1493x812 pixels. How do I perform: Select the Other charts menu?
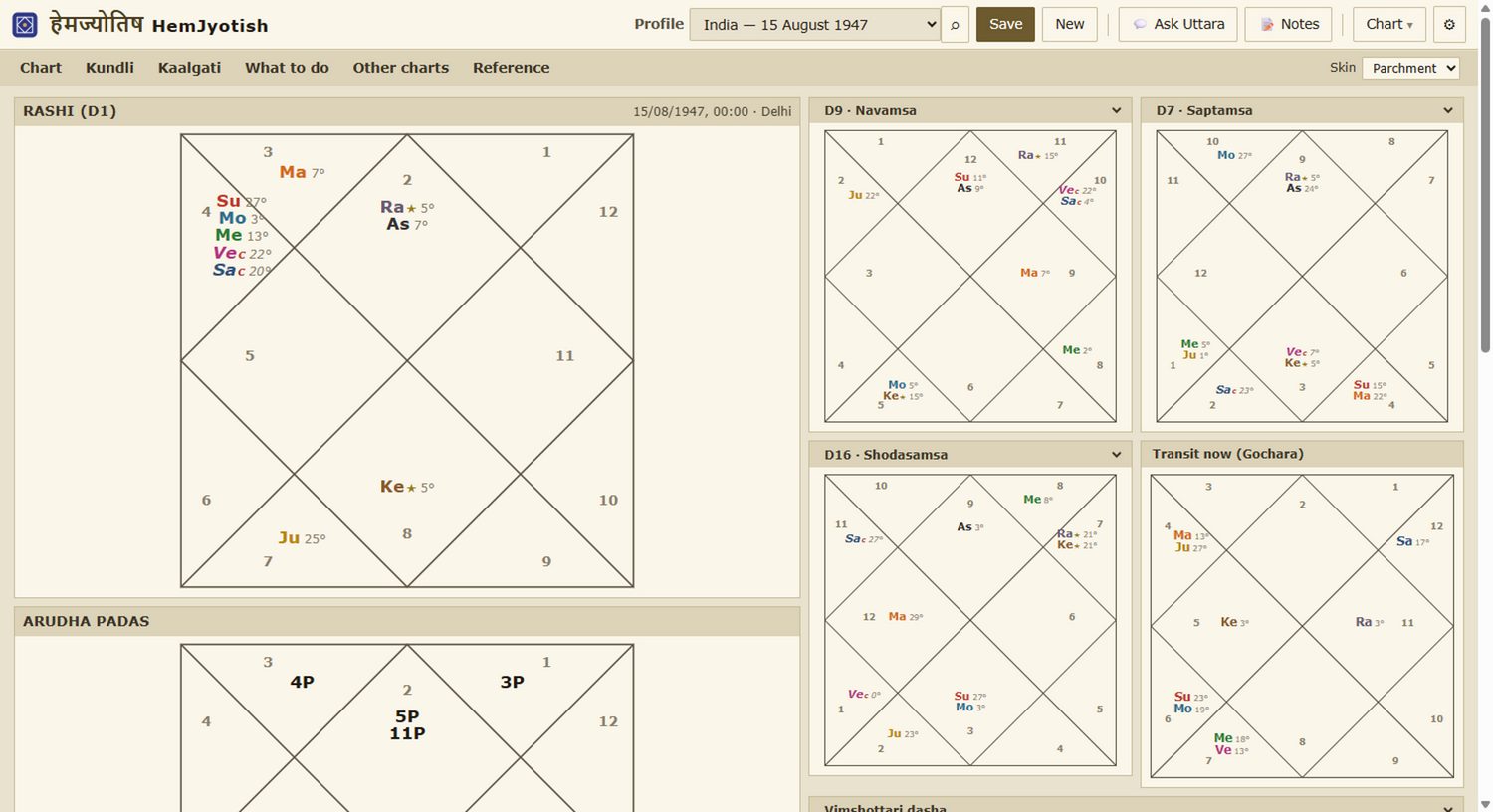pyautogui.click(x=401, y=68)
